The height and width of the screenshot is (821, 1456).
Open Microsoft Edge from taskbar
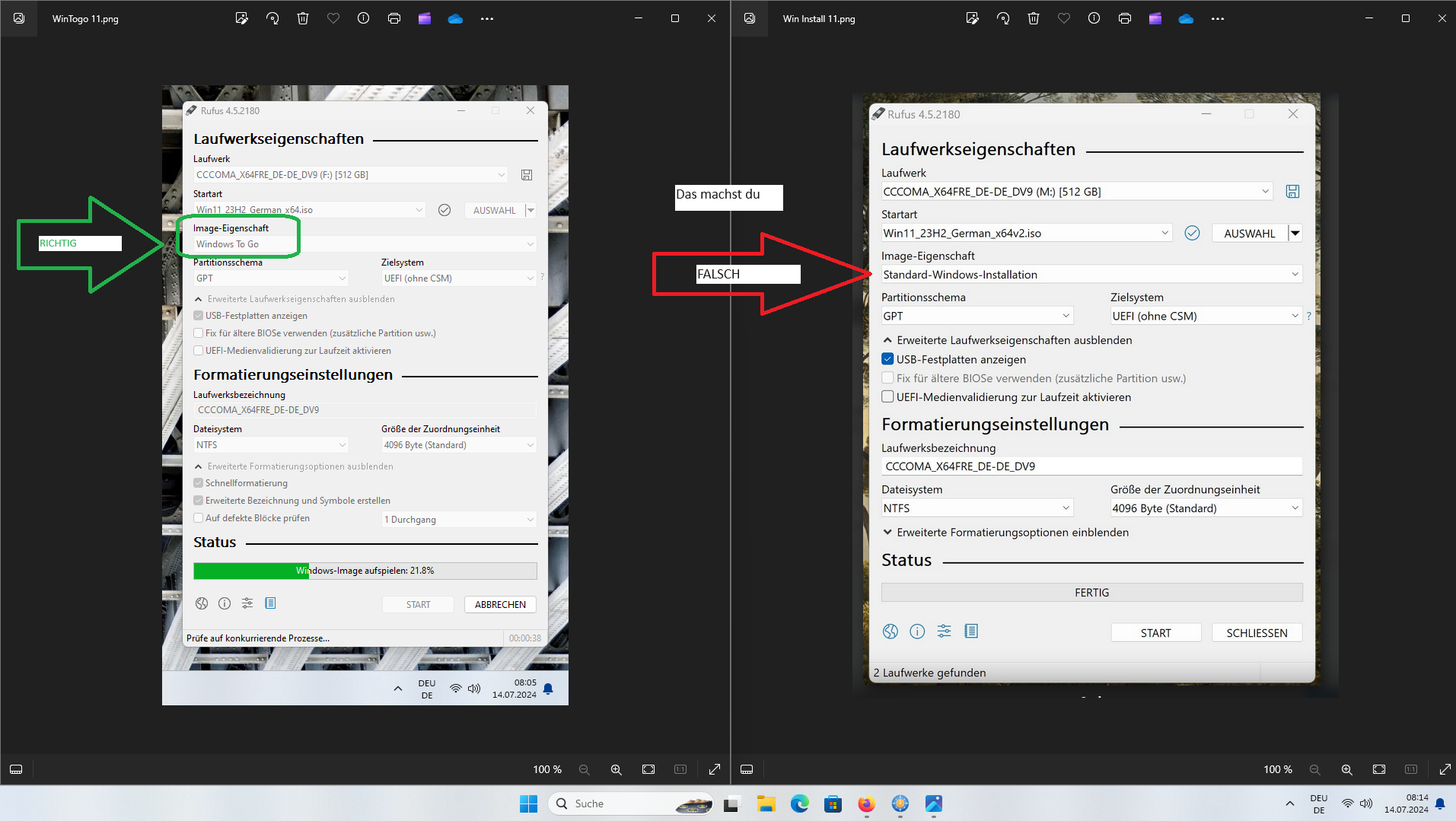(799, 803)
